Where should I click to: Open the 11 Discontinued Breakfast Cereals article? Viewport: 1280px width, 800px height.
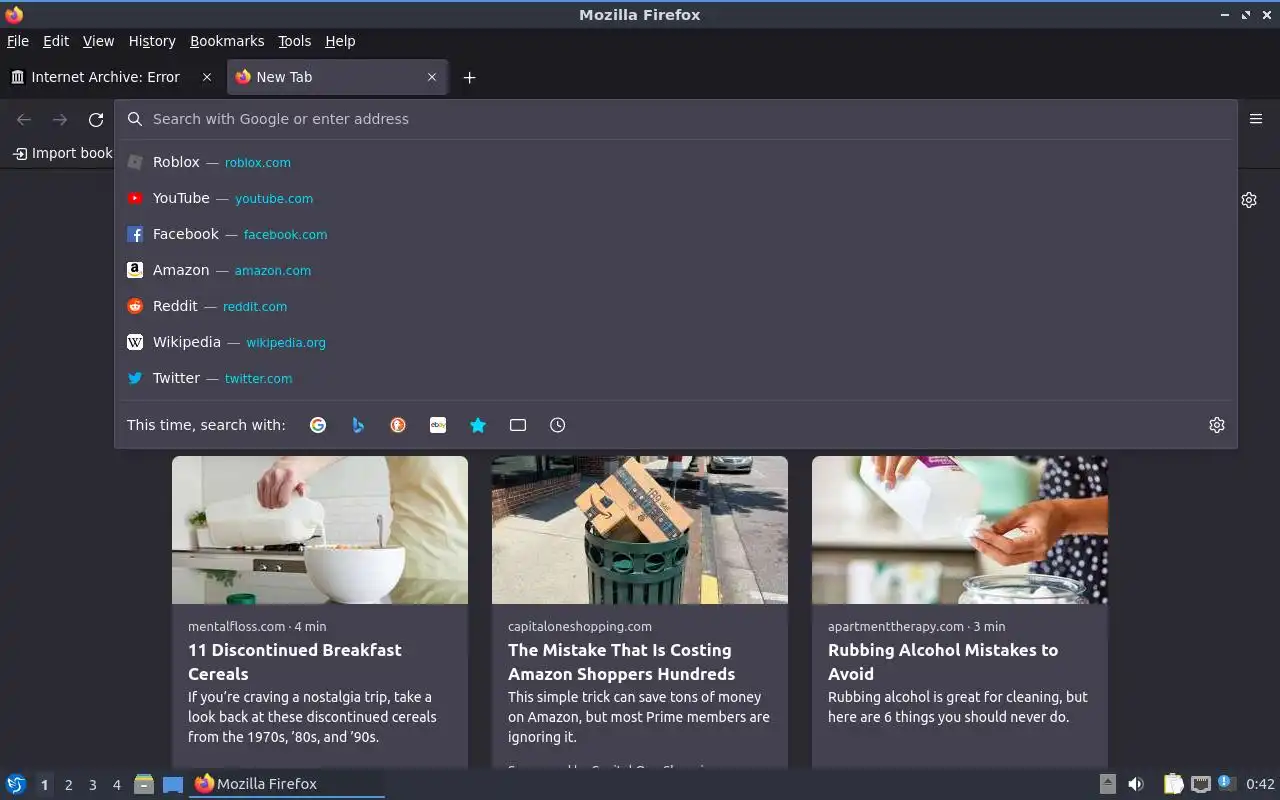tap(295, 662)
